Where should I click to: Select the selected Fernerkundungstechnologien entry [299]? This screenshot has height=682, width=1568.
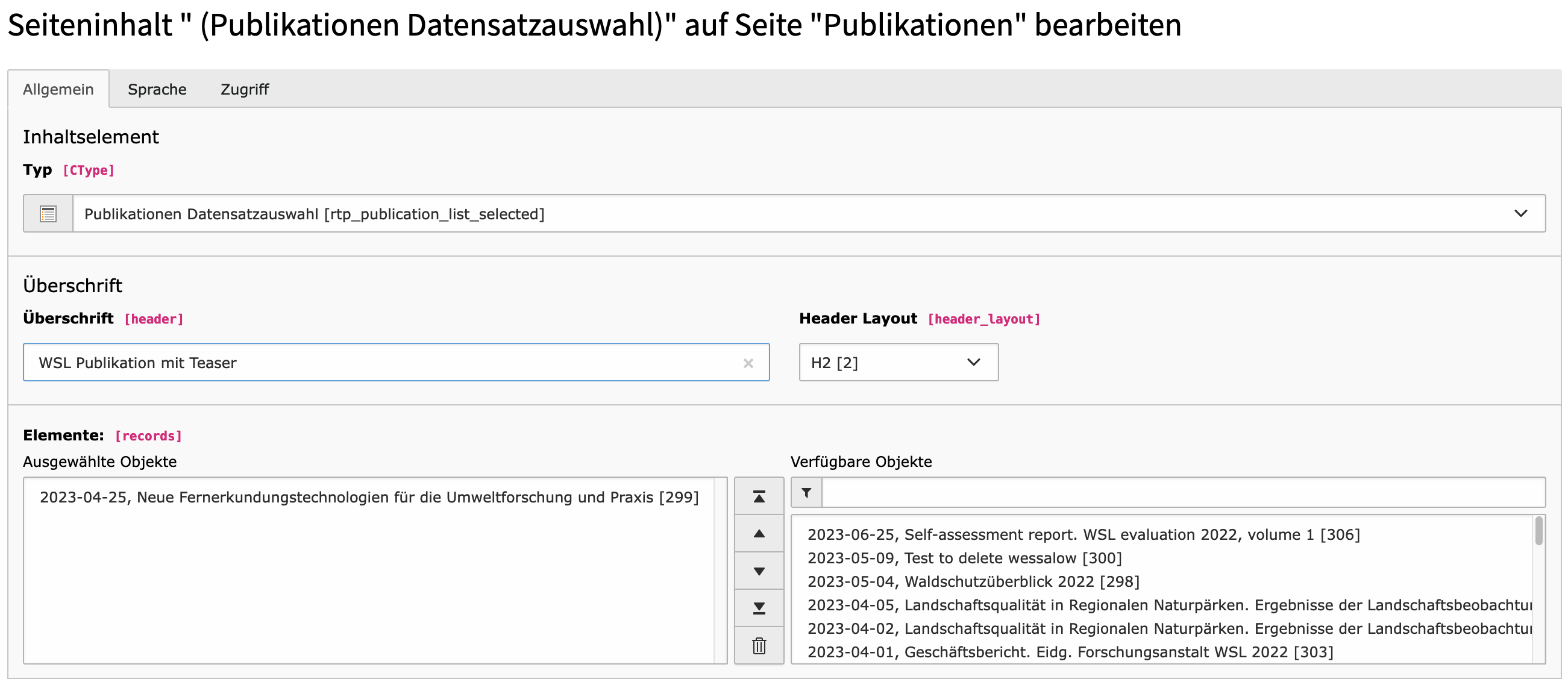[x=369, y=497]
